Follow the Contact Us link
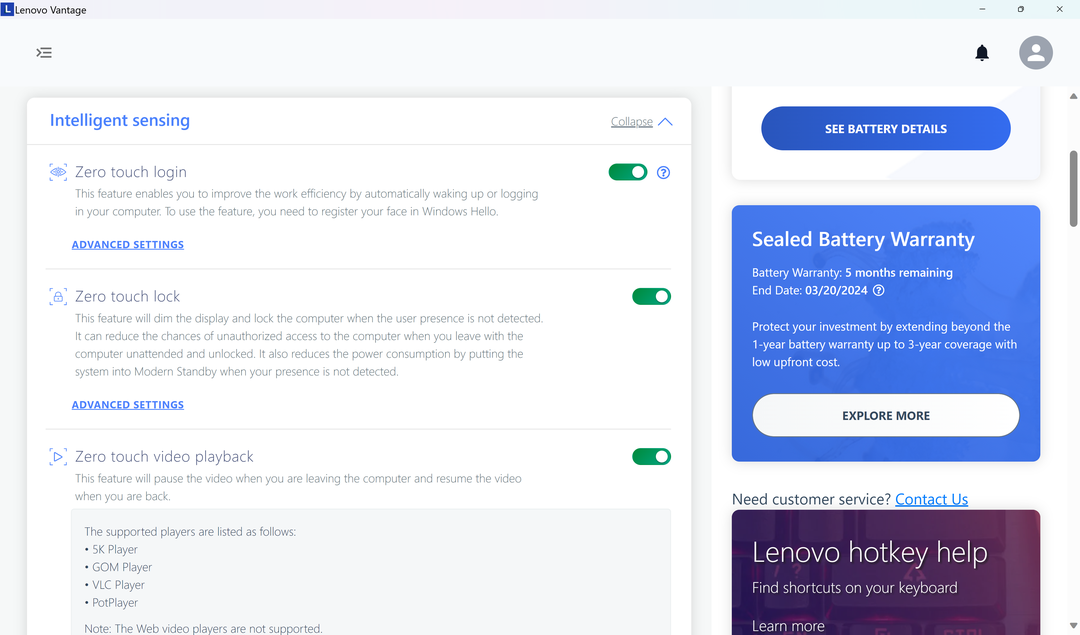Viewport: 1080px width, 635px height. (x=931, y=500)
